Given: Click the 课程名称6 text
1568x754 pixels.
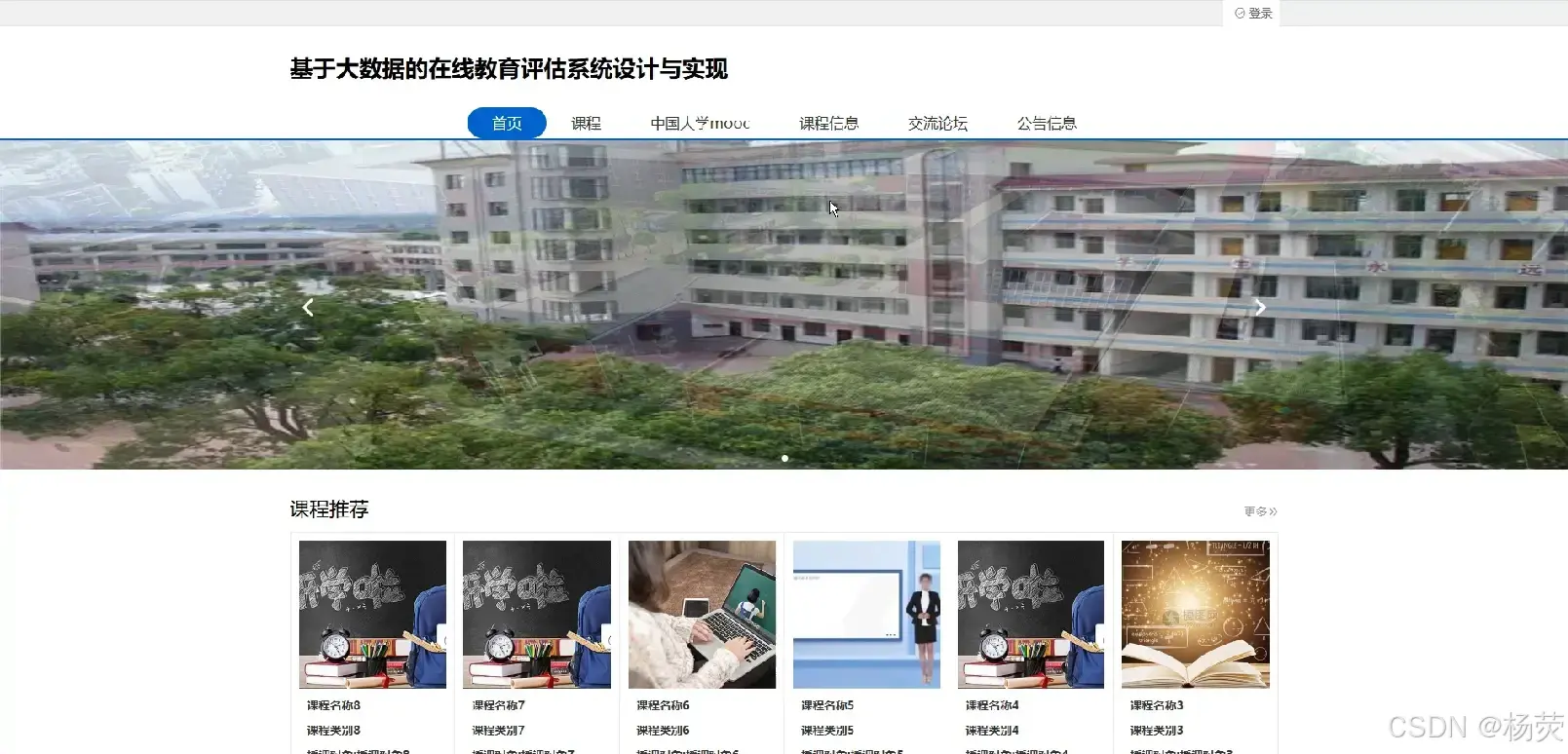Looking at the screenshot, I should click(663, 705).
